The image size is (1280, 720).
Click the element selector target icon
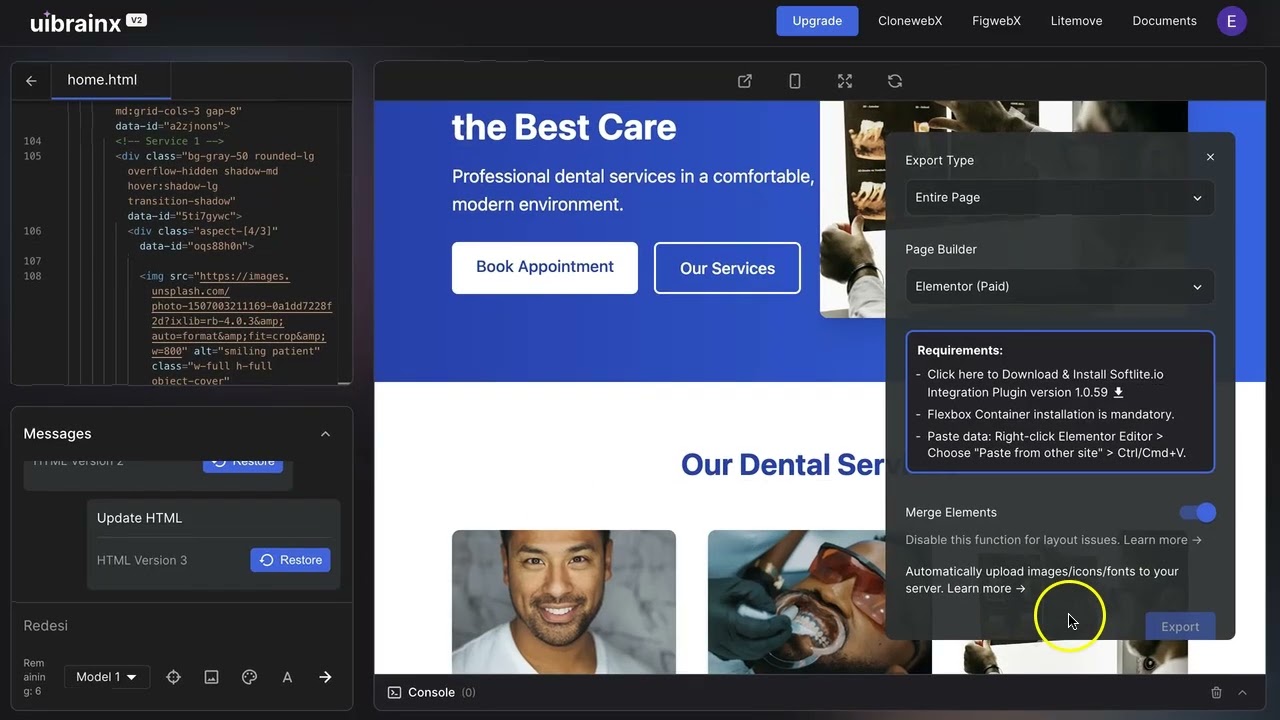[x=173, y=677]
